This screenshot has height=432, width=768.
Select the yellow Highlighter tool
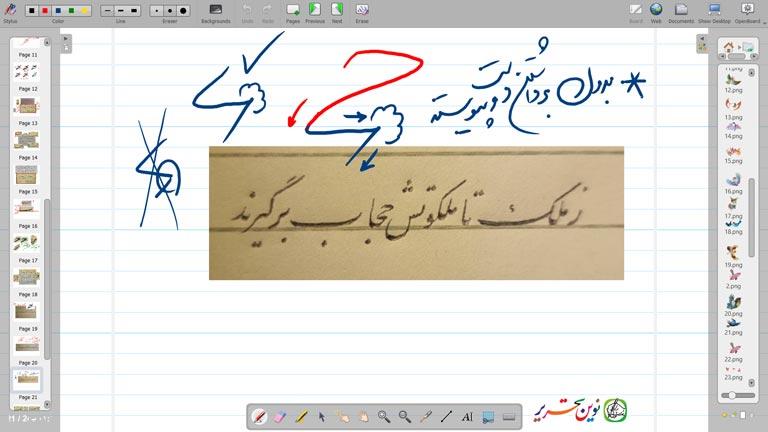click(301, 416)
